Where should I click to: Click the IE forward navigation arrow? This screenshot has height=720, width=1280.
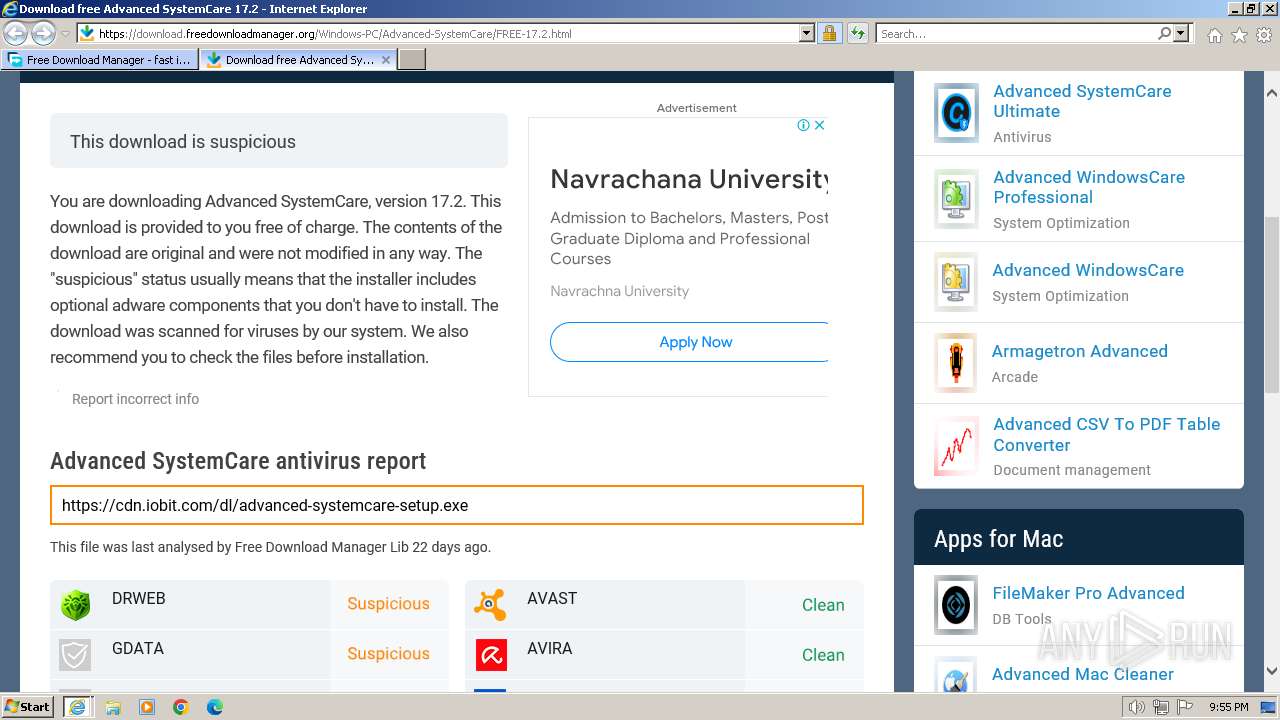[x=43, y=33]
